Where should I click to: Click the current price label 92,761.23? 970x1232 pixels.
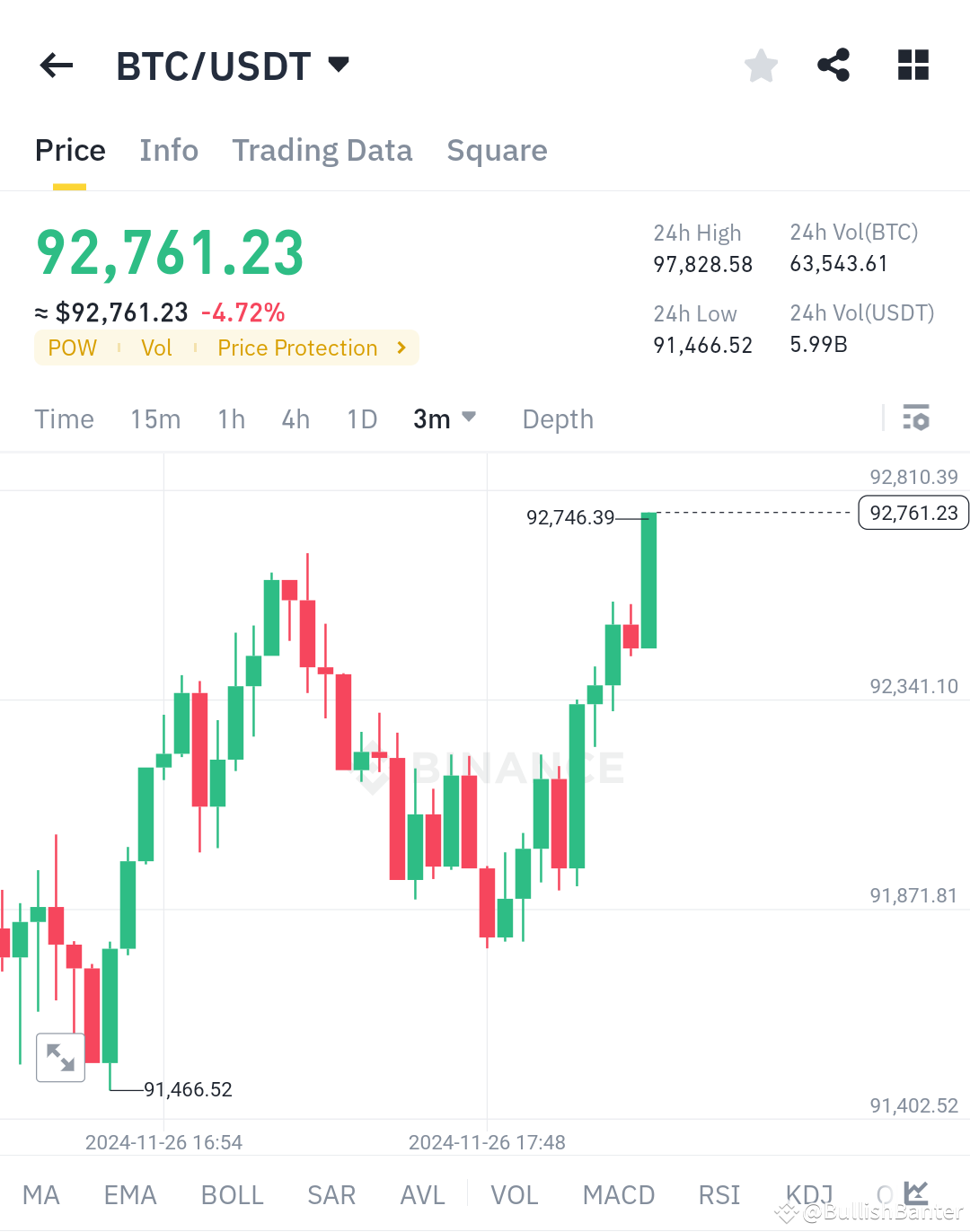913,513
